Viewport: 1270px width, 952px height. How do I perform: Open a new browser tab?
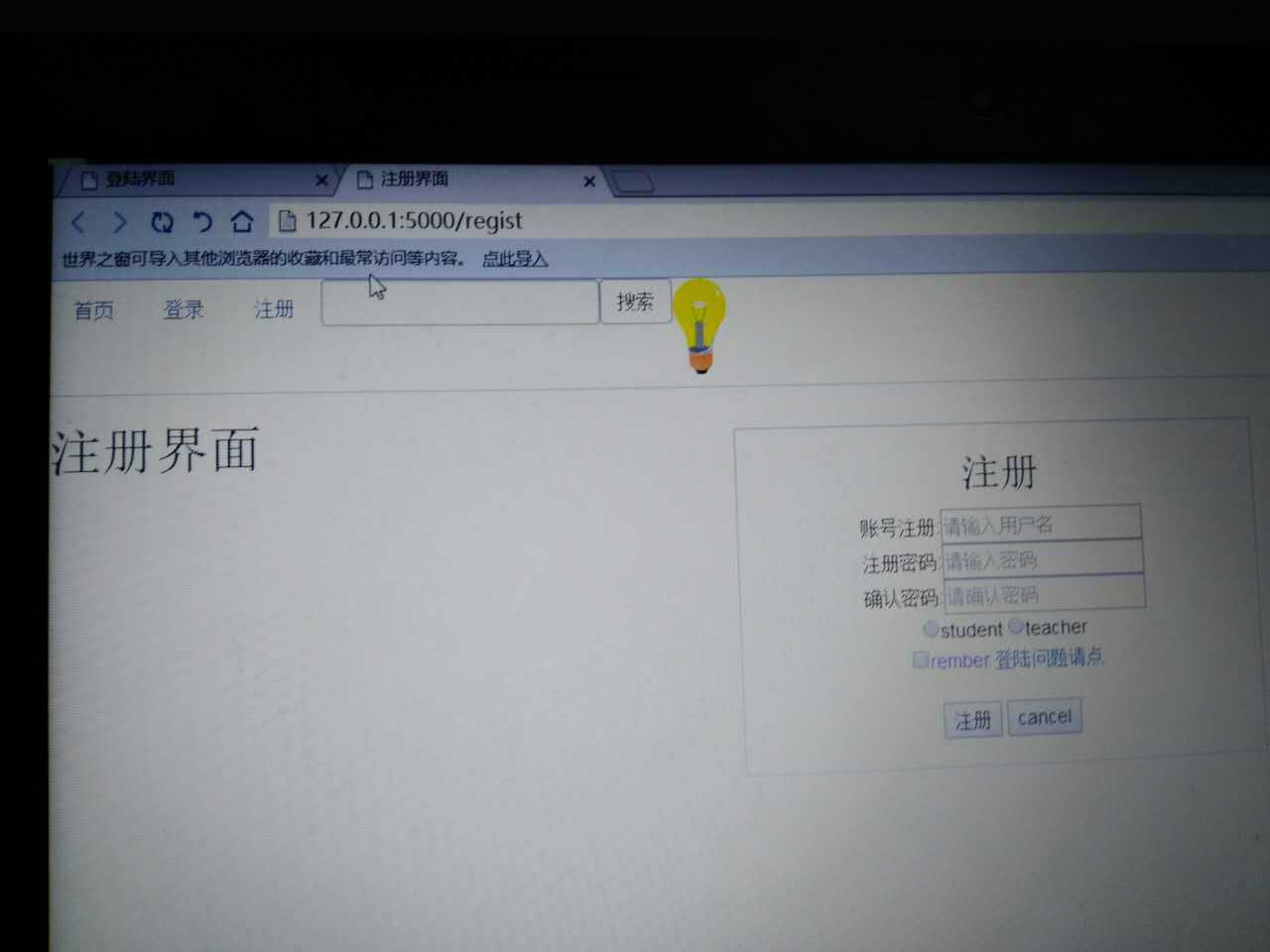pyautogui.click(x=631, y=181)
